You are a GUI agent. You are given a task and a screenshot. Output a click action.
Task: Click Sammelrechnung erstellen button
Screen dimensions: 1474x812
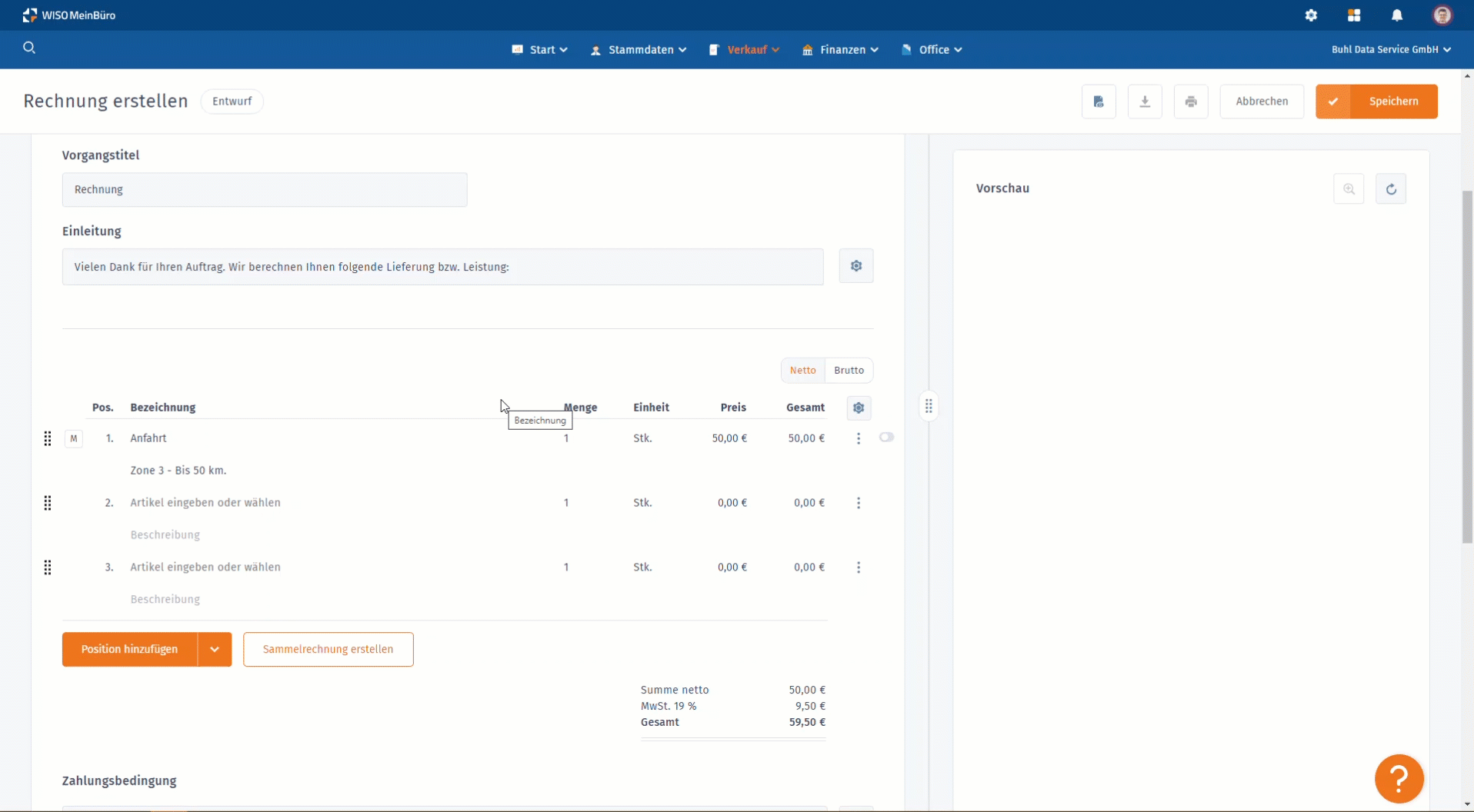click(x=328, y=650)
